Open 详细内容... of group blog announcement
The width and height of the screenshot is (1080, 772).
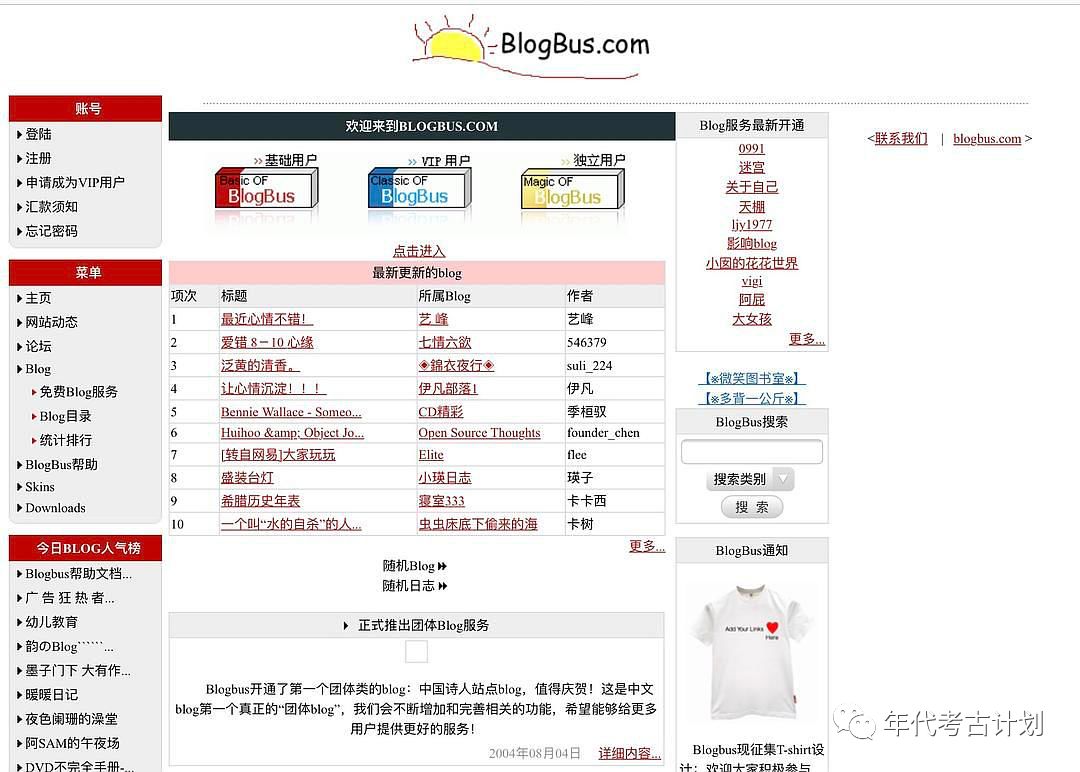[x=629, y=753]
